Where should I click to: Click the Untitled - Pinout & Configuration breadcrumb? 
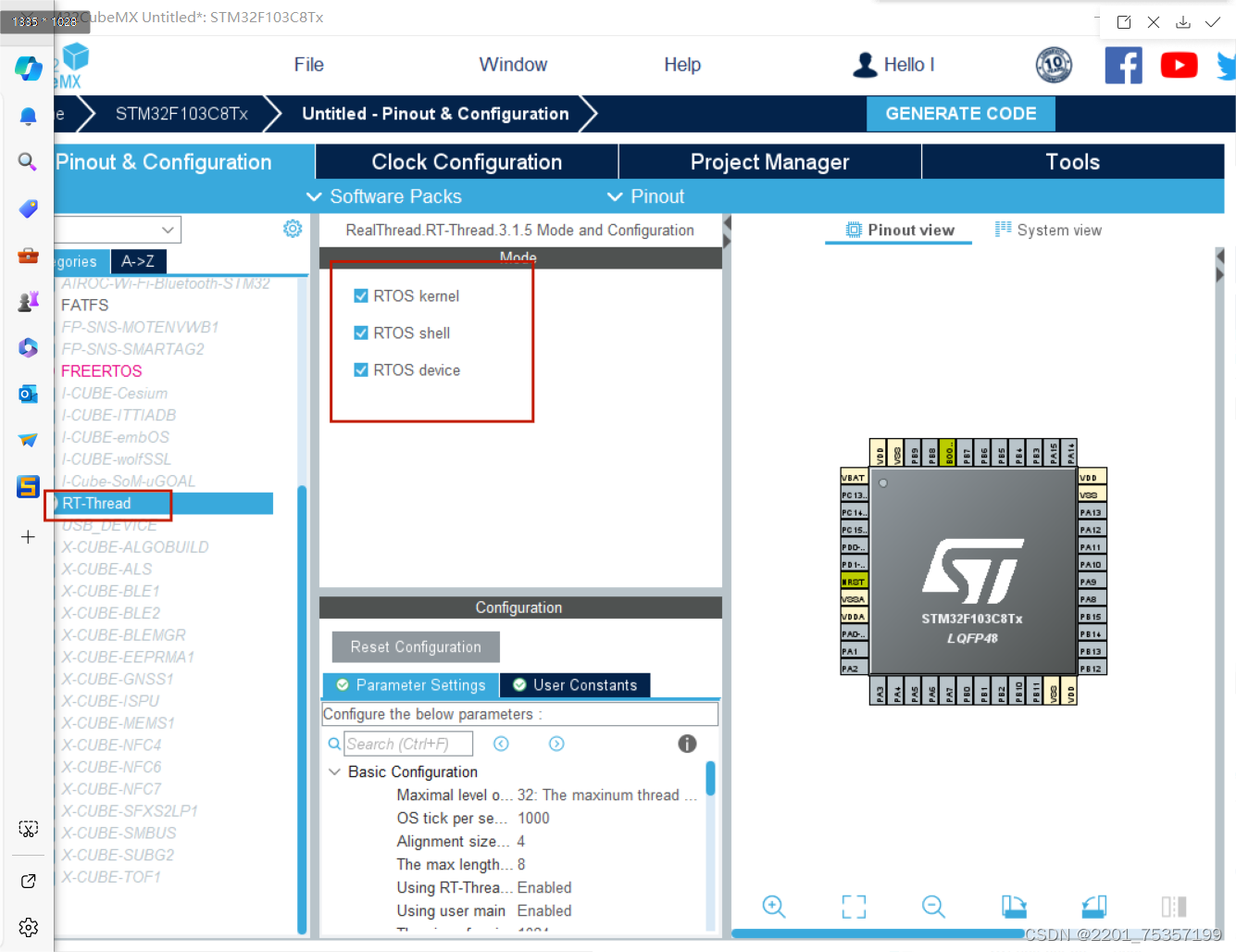coord(435,114)
